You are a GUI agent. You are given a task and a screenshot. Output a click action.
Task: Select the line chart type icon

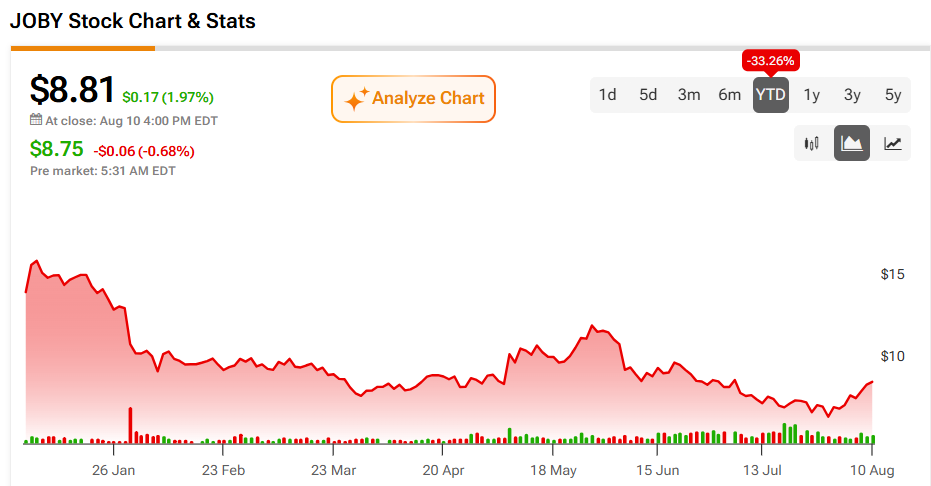[x=892, y=143]
